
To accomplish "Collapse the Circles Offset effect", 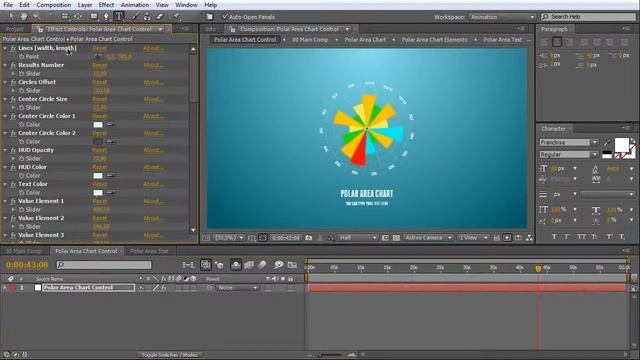I will (5, 82).
